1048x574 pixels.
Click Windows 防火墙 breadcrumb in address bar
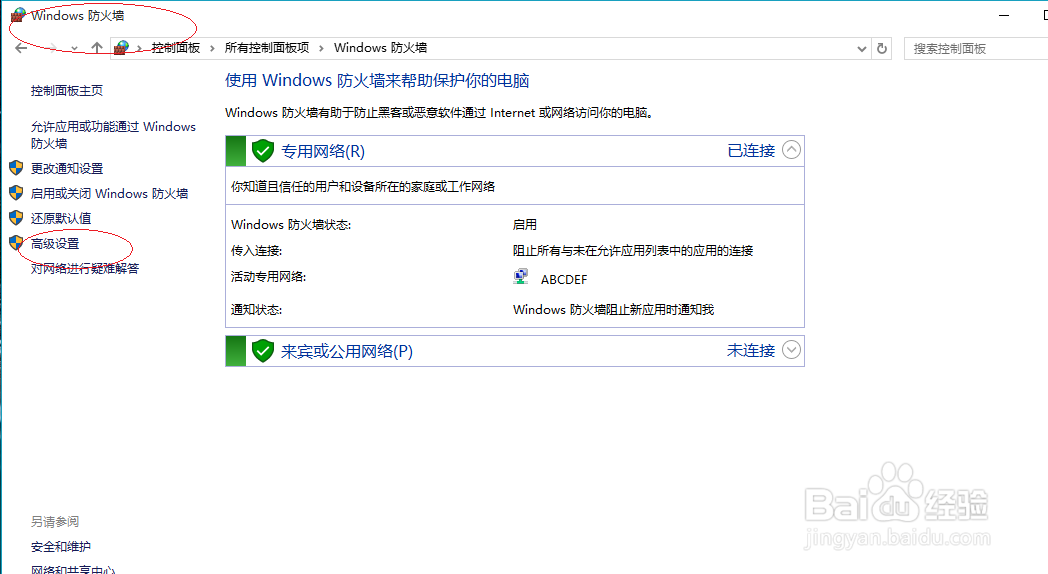point(380,47)
